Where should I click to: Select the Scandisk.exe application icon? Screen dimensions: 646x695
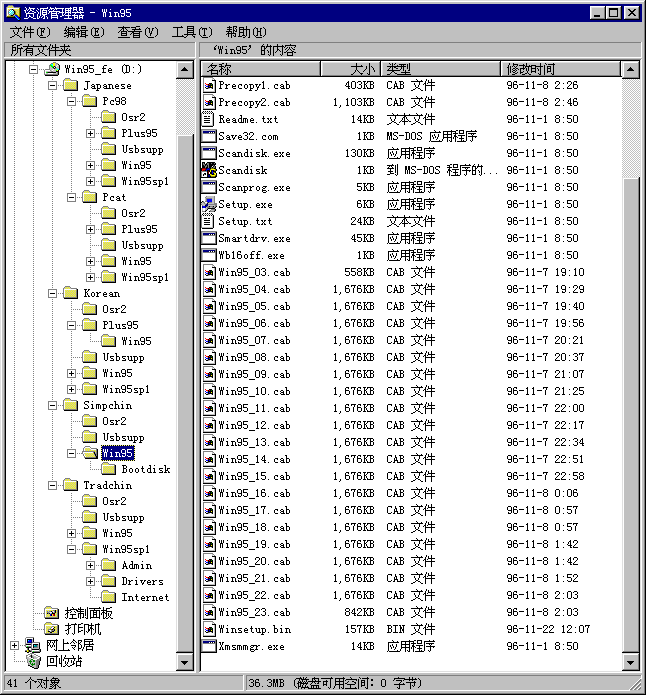coord(208,153)
